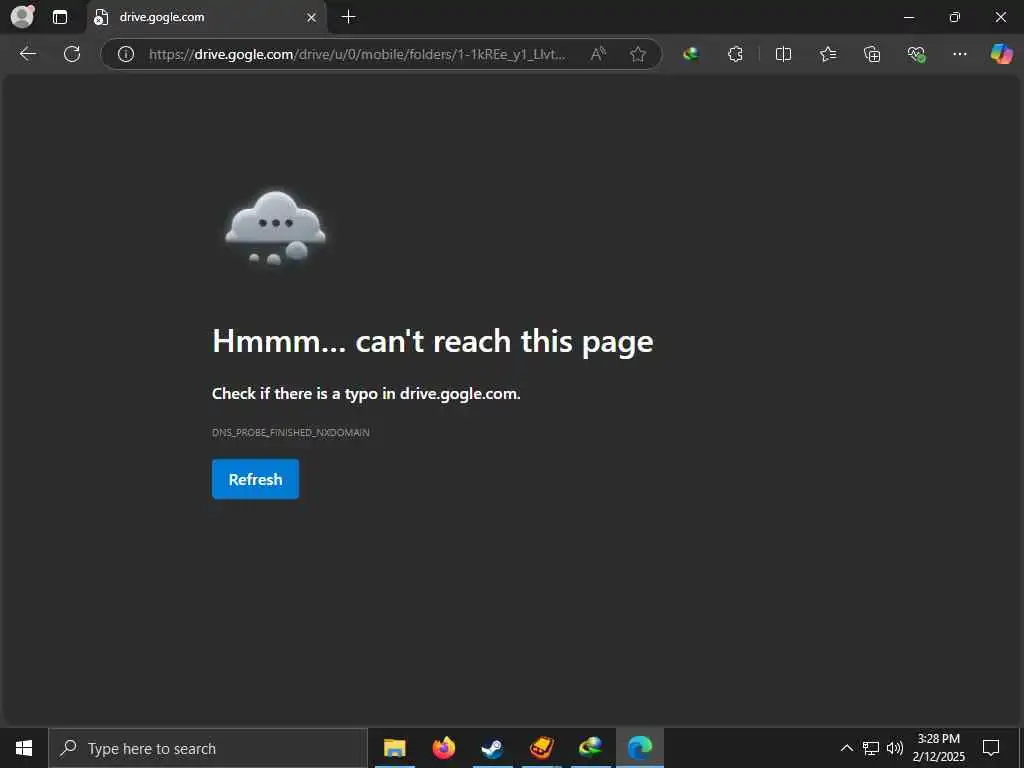
Task: Open the Extensions puzzle icon
Action: pos(735,54)
